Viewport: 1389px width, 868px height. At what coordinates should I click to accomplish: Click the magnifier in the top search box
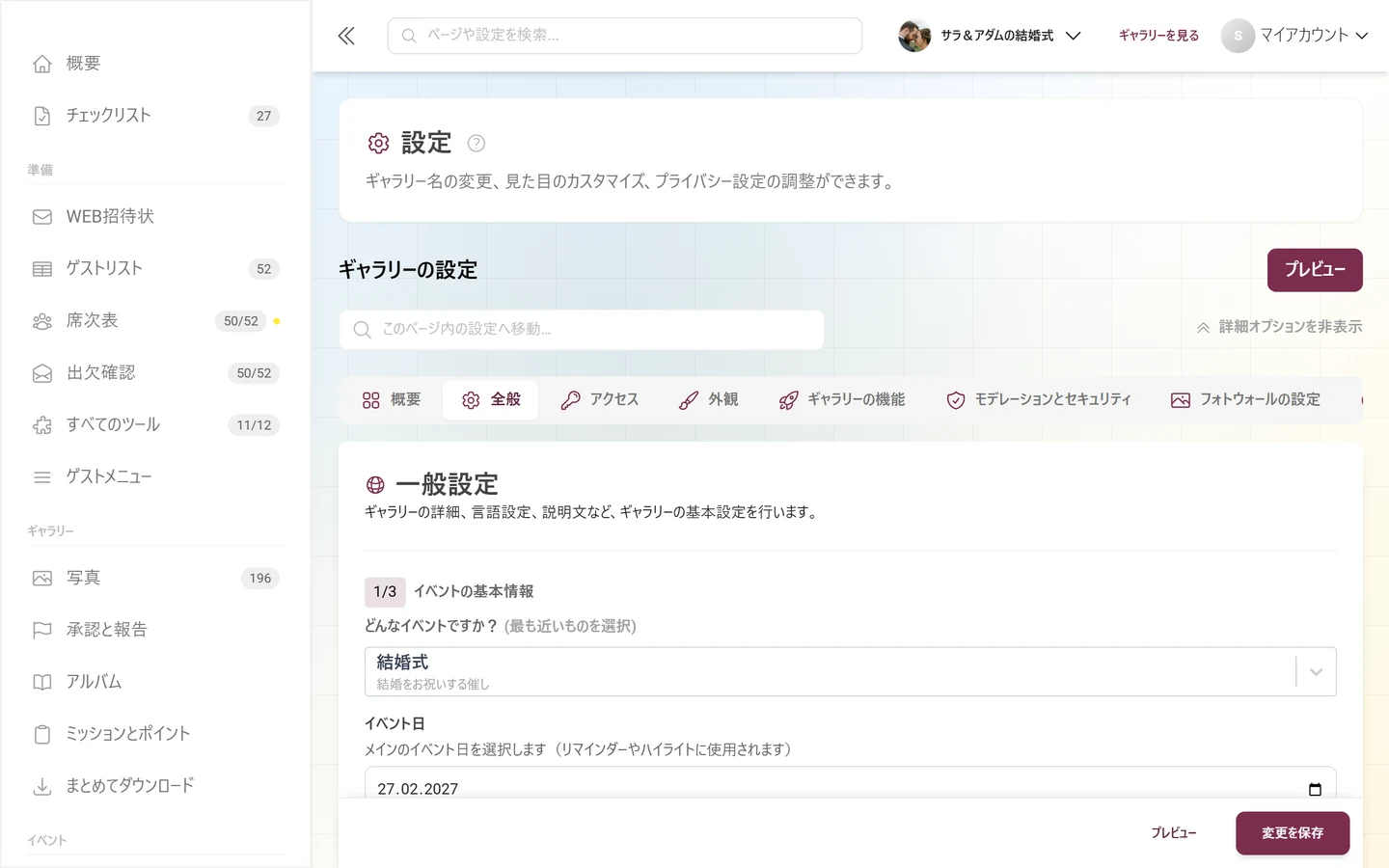point(409,36)
